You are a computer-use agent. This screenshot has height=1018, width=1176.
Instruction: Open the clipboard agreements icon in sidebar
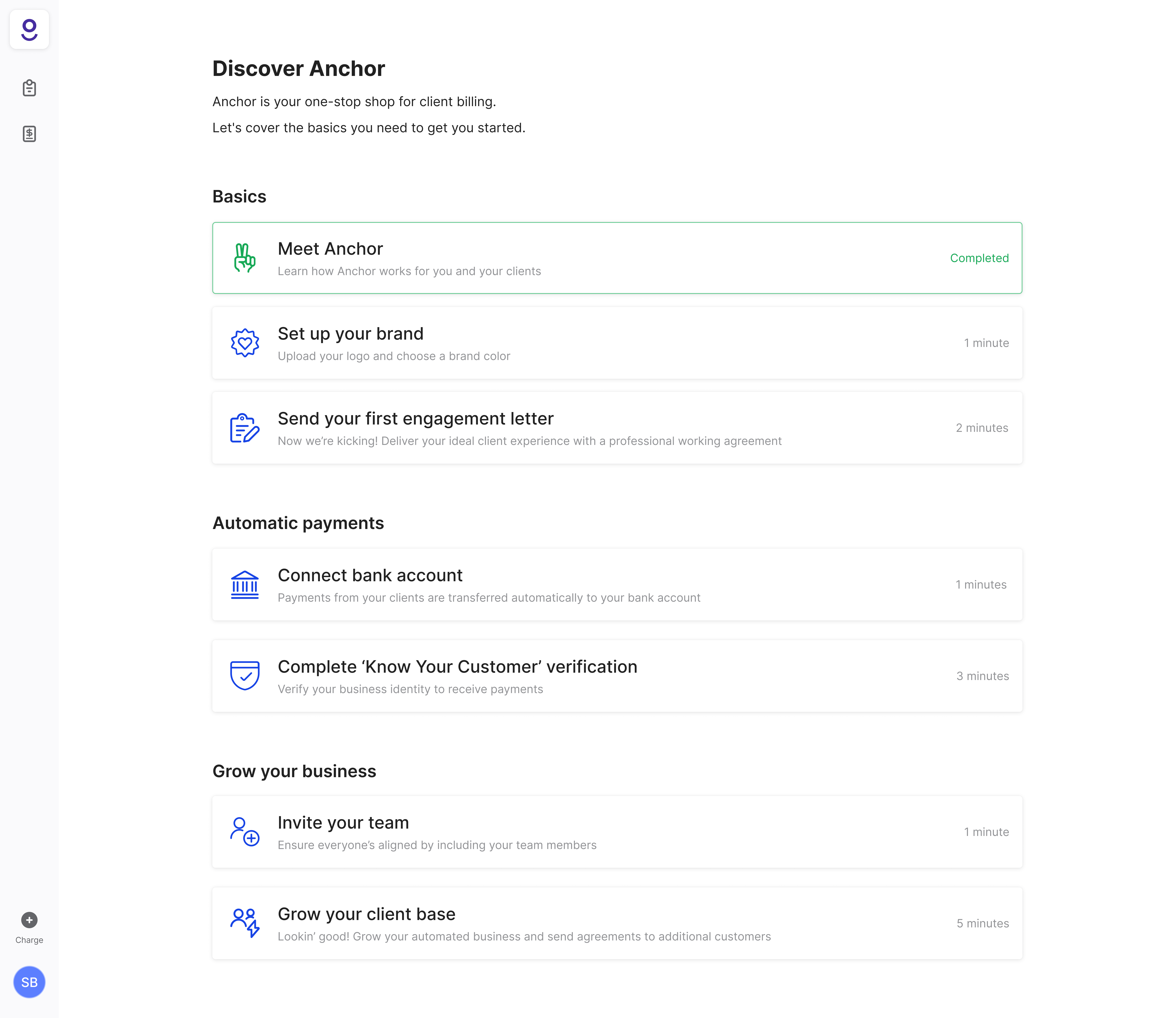tap(30, 88)
